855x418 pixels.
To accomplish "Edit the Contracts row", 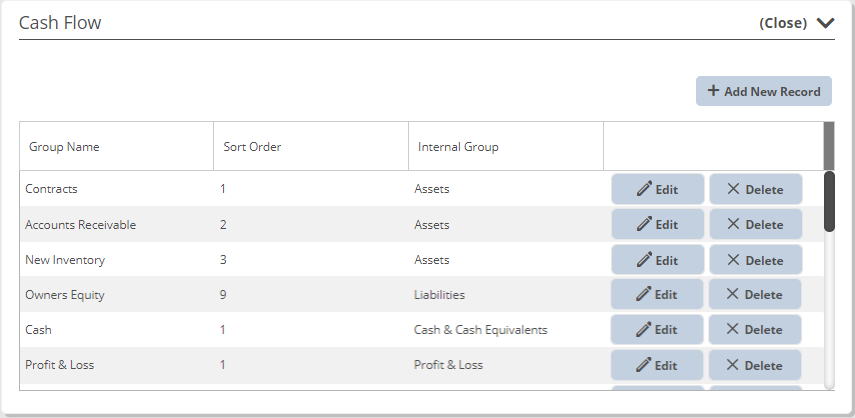I will [x=658, y=189].
